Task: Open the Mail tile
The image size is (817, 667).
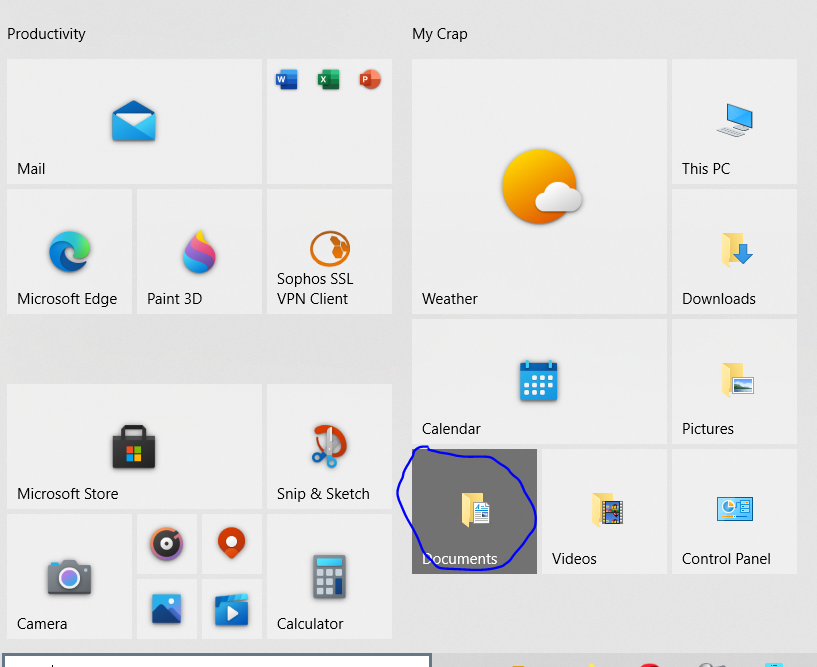Action: [134, 121]
